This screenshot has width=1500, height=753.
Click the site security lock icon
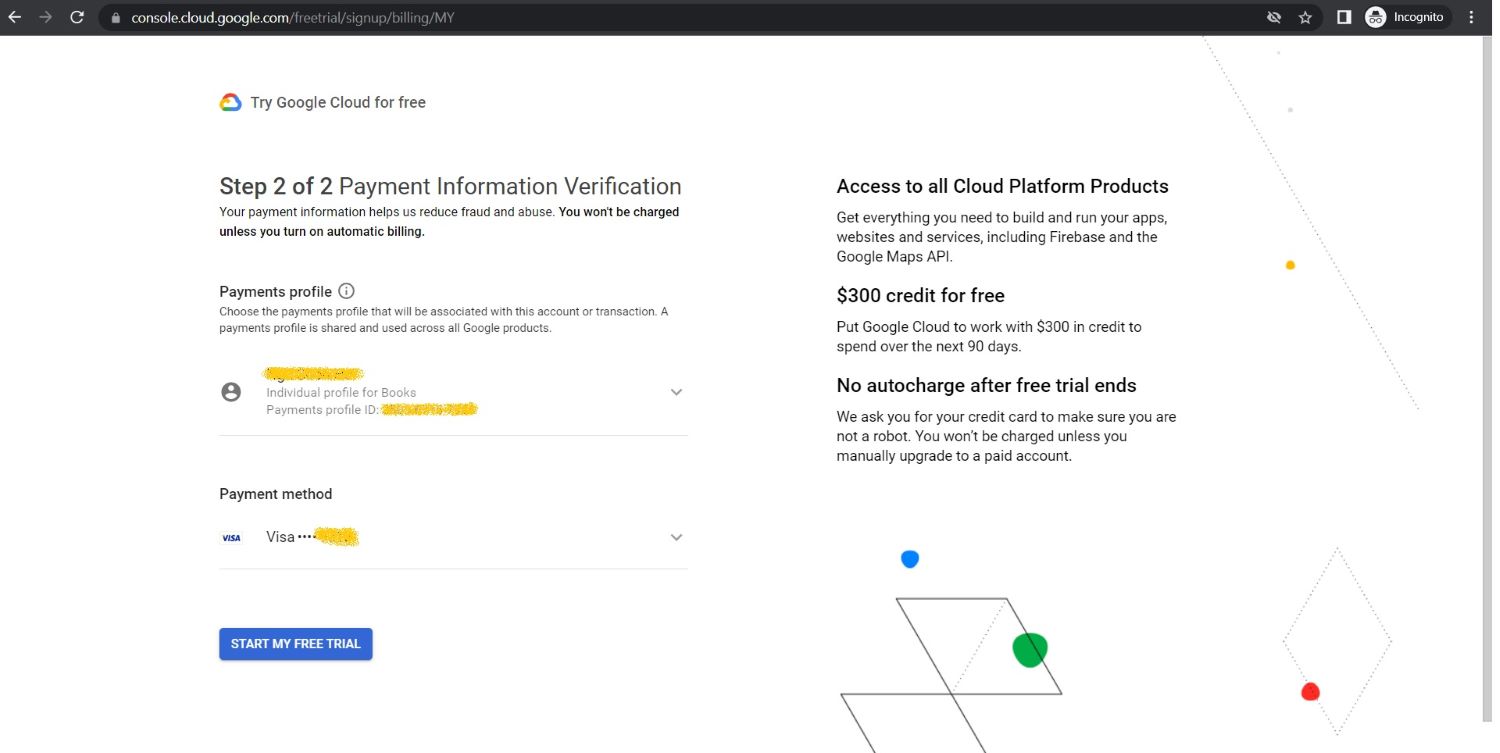pos(114,17)
